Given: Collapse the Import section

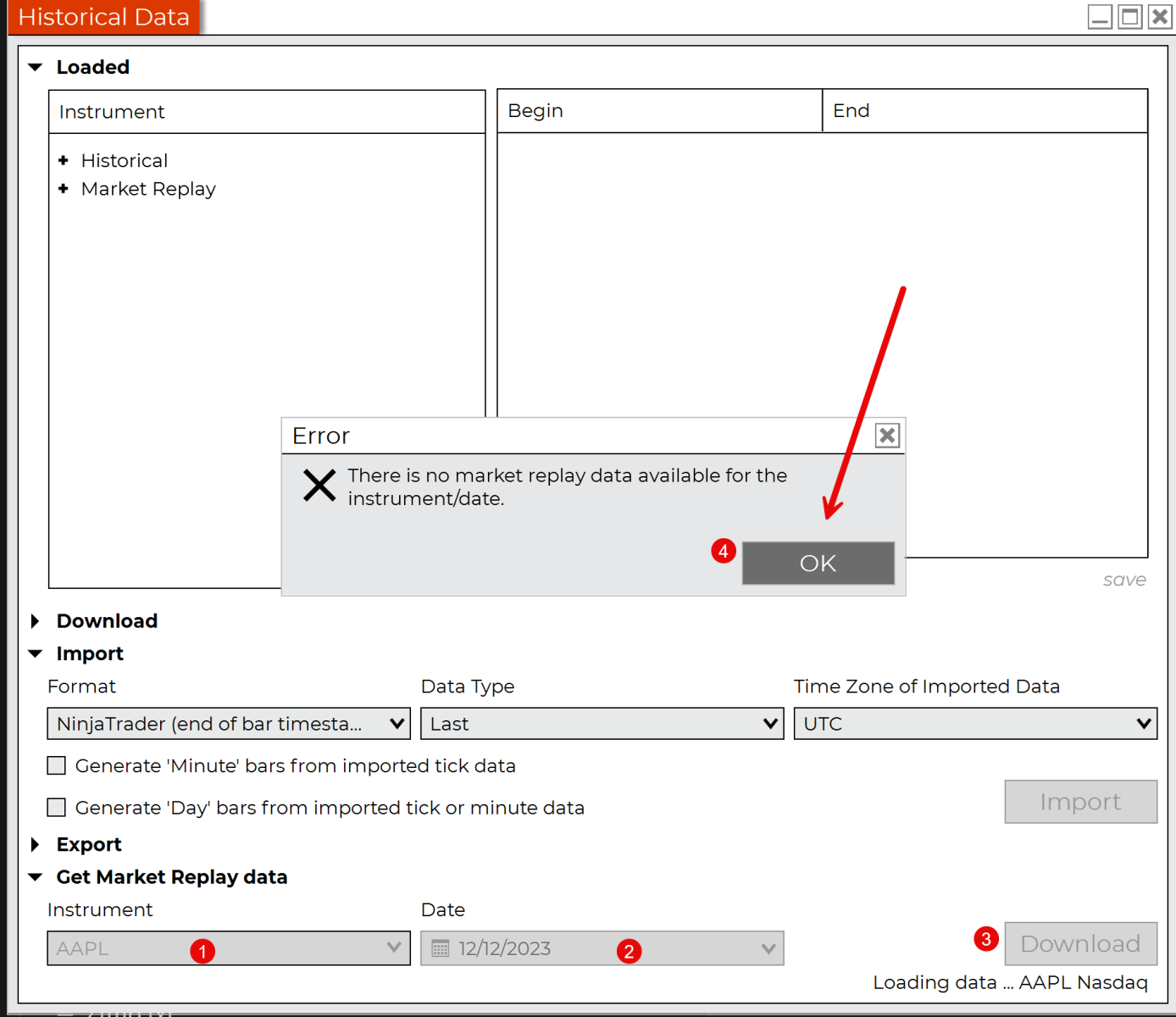Looking at the screenshot, I should 36,653.
